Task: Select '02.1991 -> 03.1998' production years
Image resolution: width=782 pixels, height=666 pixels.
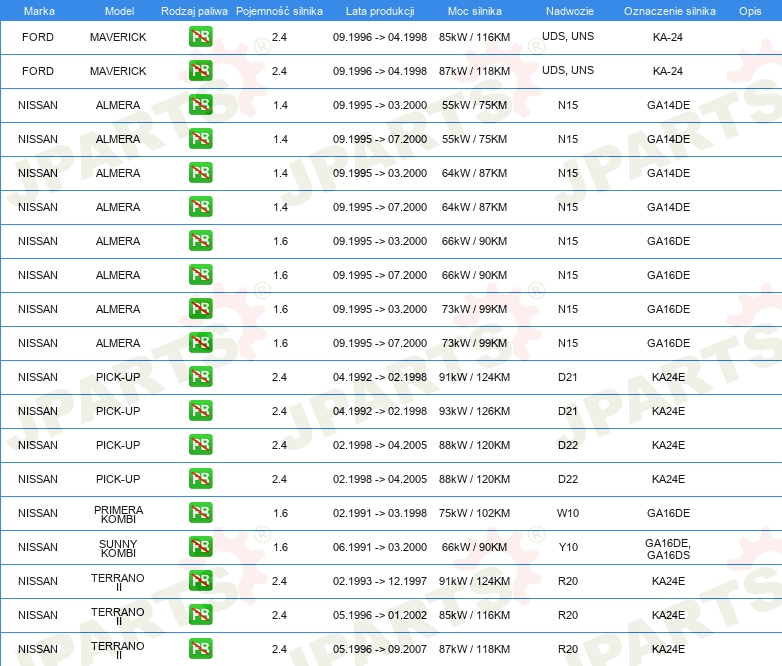Action: pos(380,513)
